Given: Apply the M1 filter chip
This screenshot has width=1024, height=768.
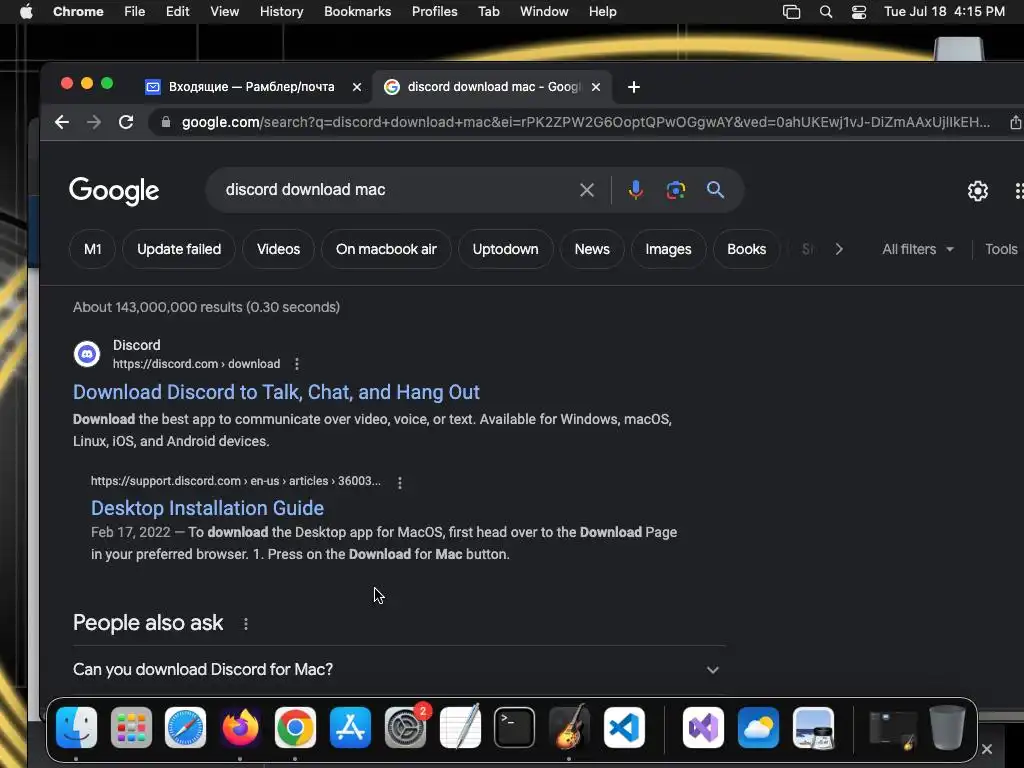Looking at the screenshot, I should point(93,249).
